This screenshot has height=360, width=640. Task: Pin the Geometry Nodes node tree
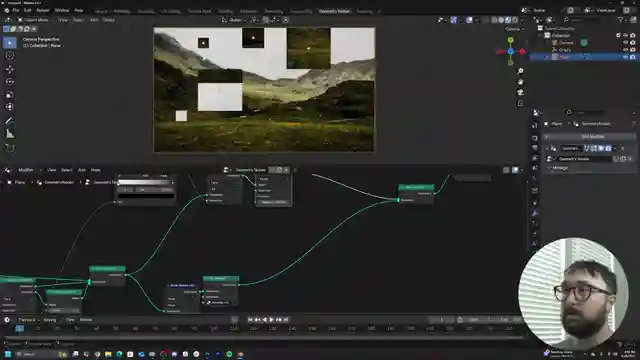pyautogui.click(x=295, y=170)
